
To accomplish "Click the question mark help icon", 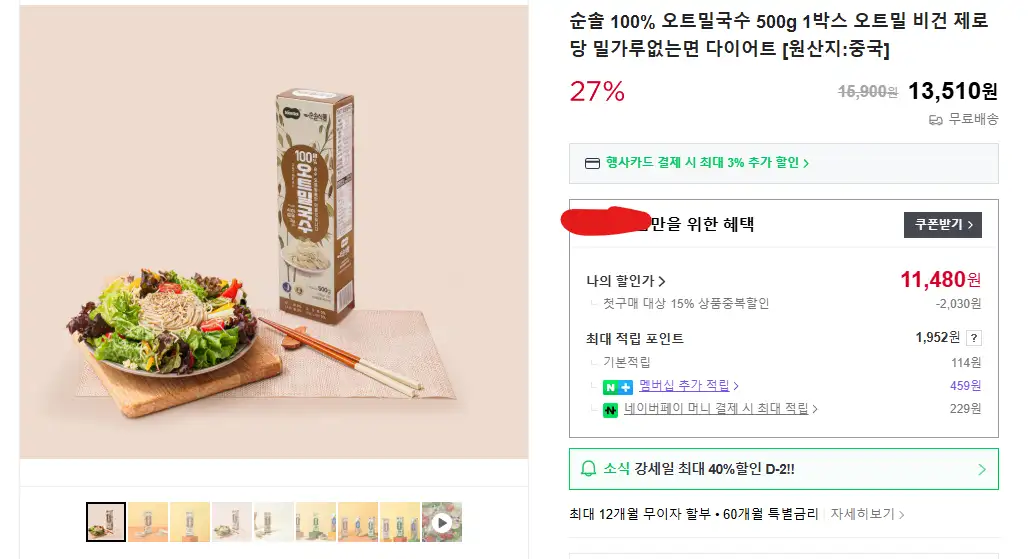I will [974, 338].
